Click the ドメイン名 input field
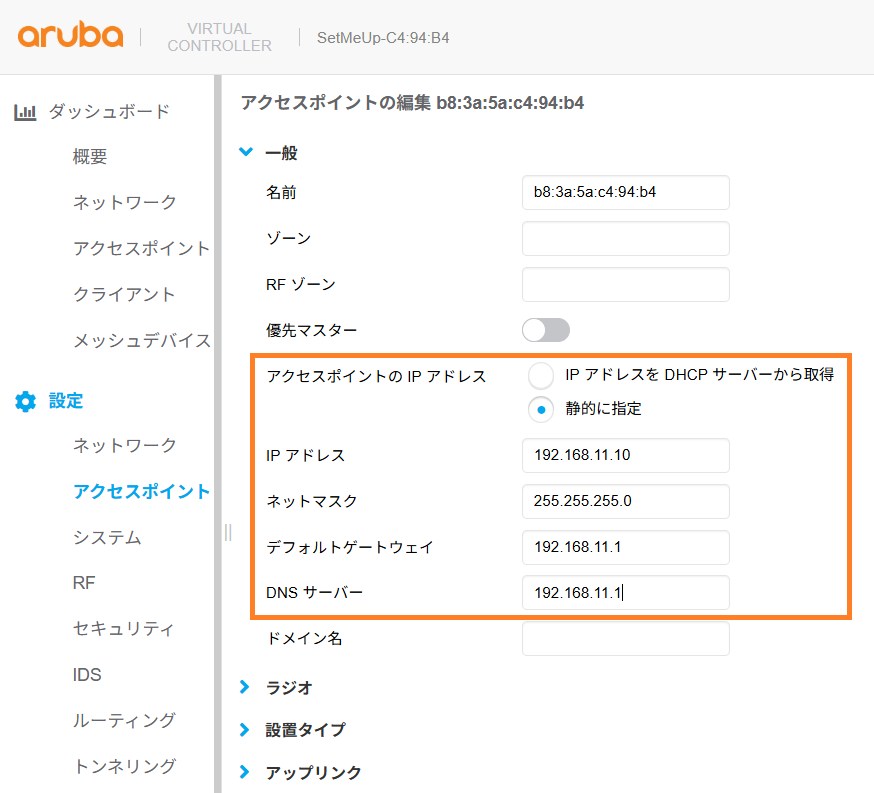The width and height of the screenshot is (874, 793). click(x=625, y=638)
